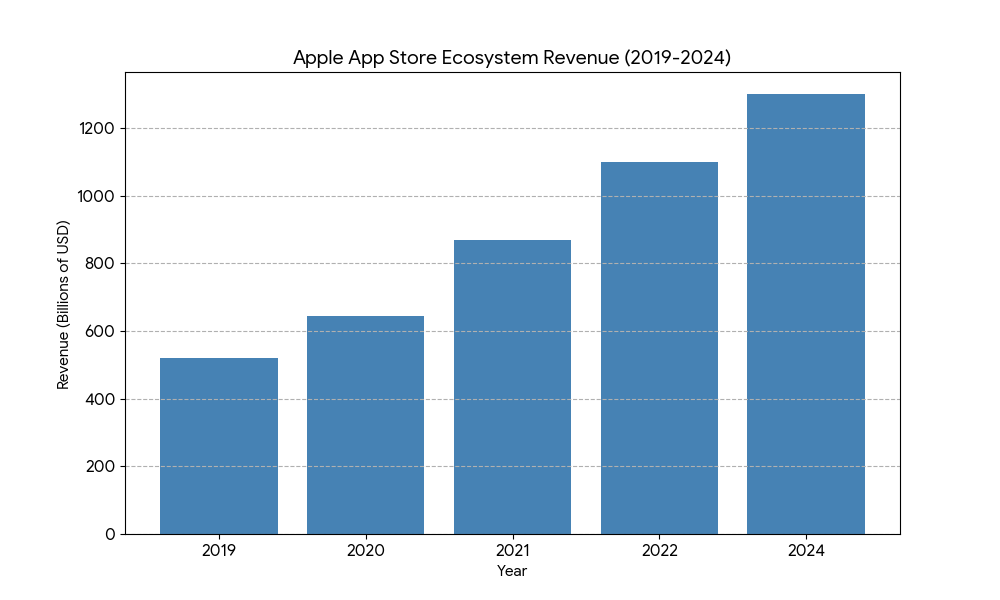Click the chart title about App Store revenue
Image resolution: width=1000 pixels, height=600 pixels.
(511, 58)
